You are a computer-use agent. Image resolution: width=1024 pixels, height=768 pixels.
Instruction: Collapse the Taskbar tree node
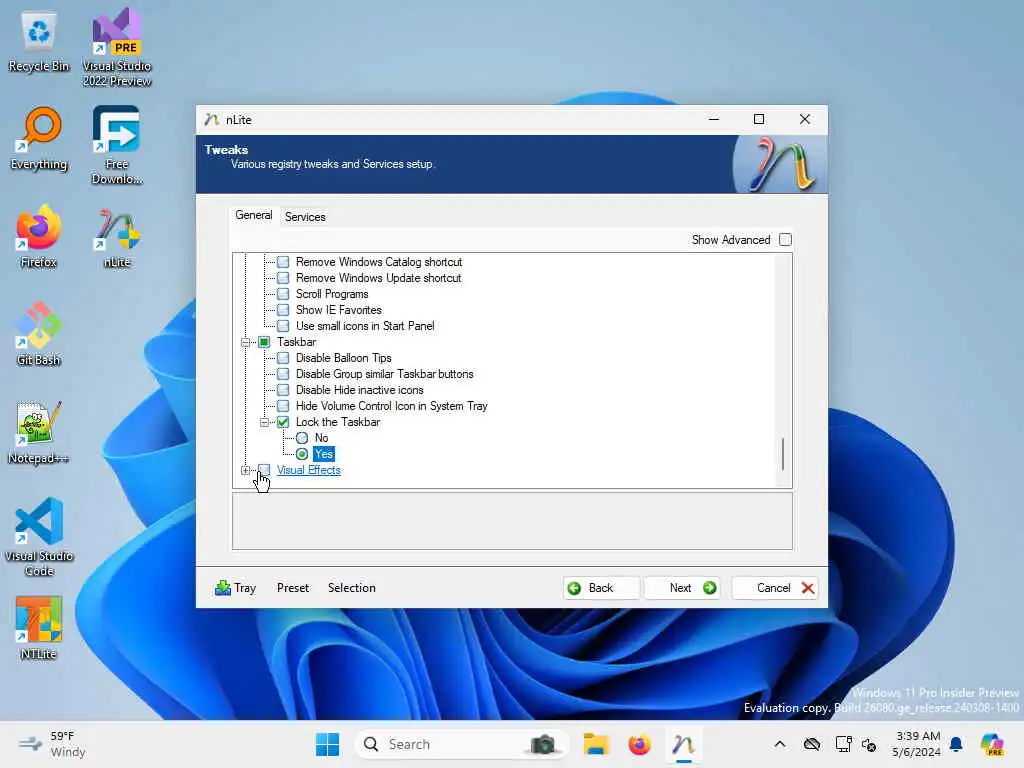coord(246,342)
